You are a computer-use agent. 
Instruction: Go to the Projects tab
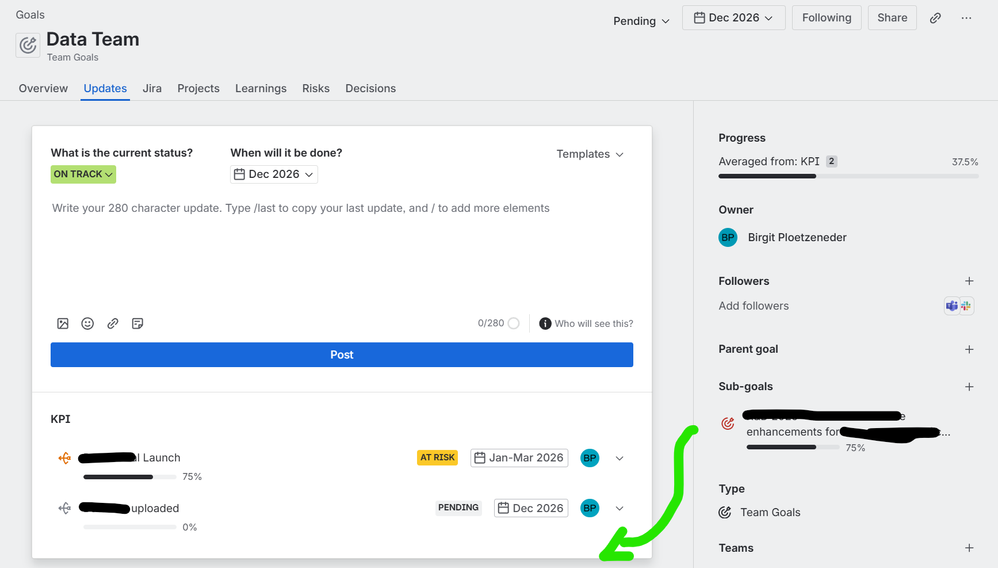tap(199, 89)
